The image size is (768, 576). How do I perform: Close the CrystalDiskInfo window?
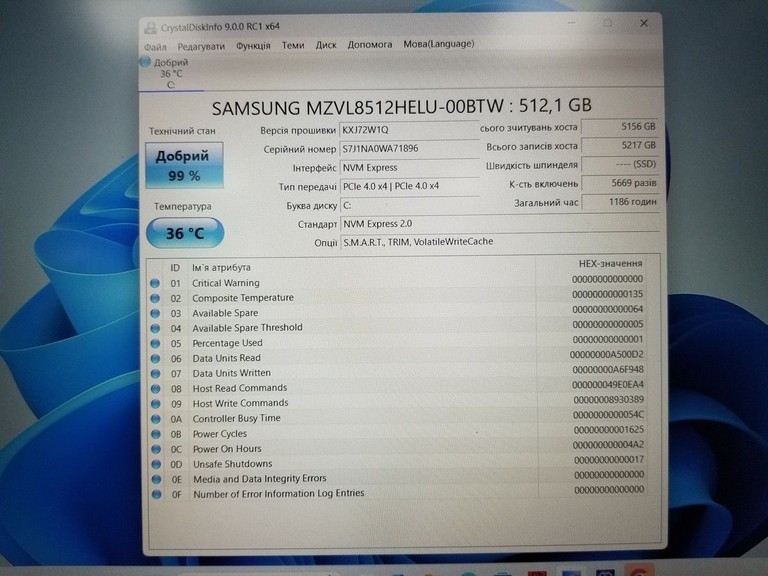644,23
